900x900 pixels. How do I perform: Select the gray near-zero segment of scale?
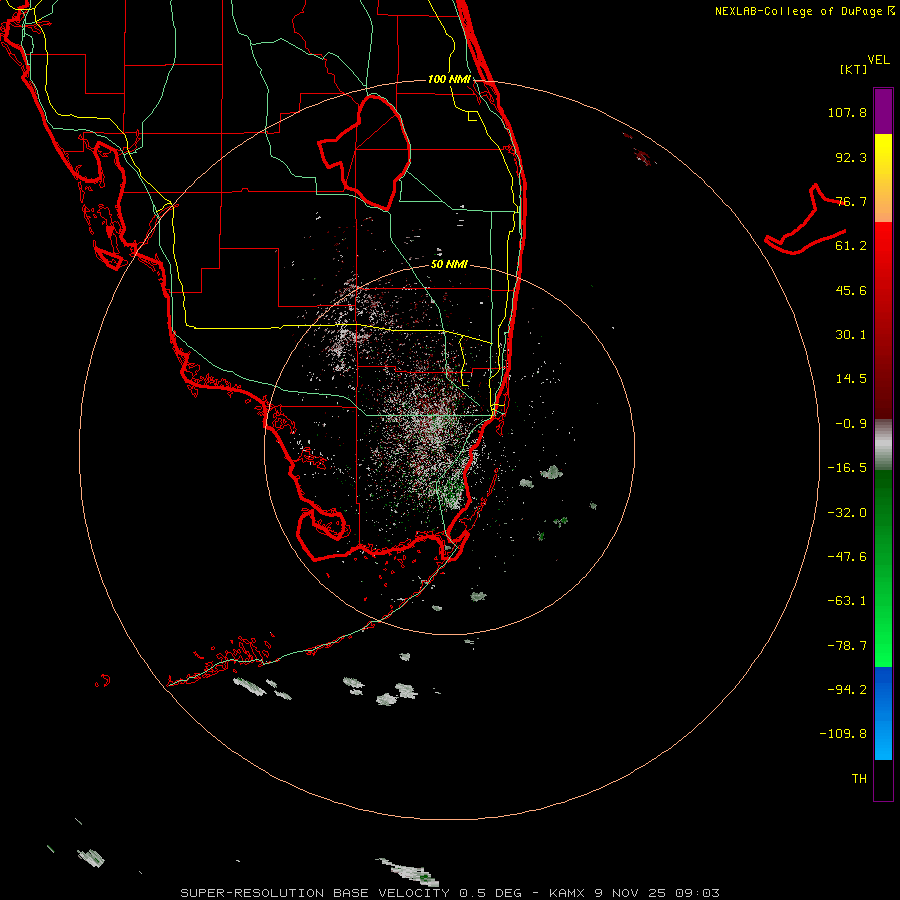(883, 445)
